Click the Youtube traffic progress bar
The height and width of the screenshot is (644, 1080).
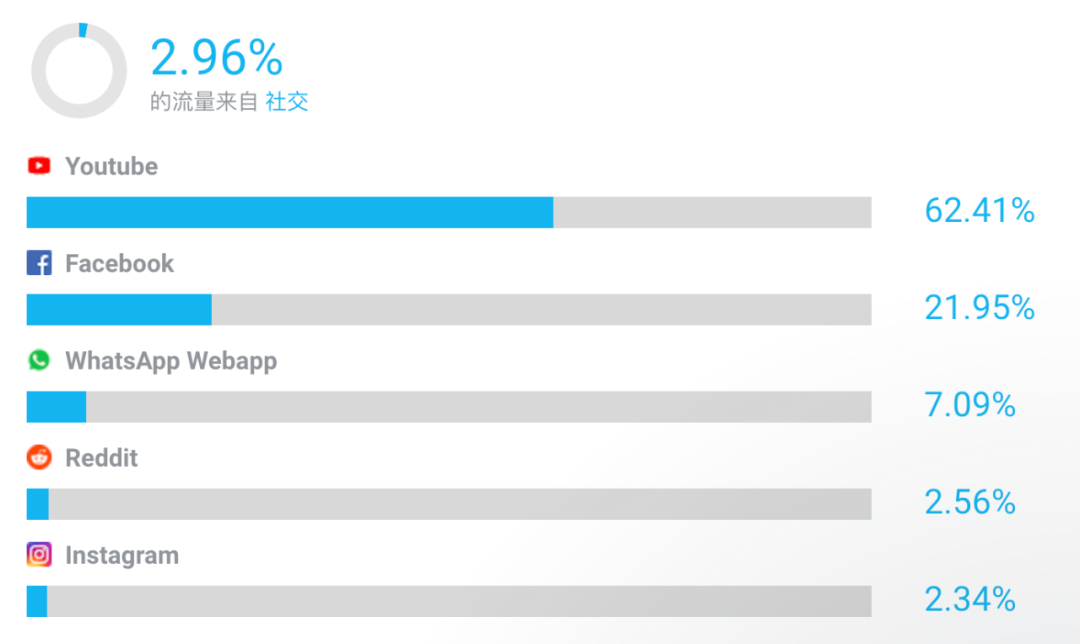pyautogui.click(x=449, y=212)
